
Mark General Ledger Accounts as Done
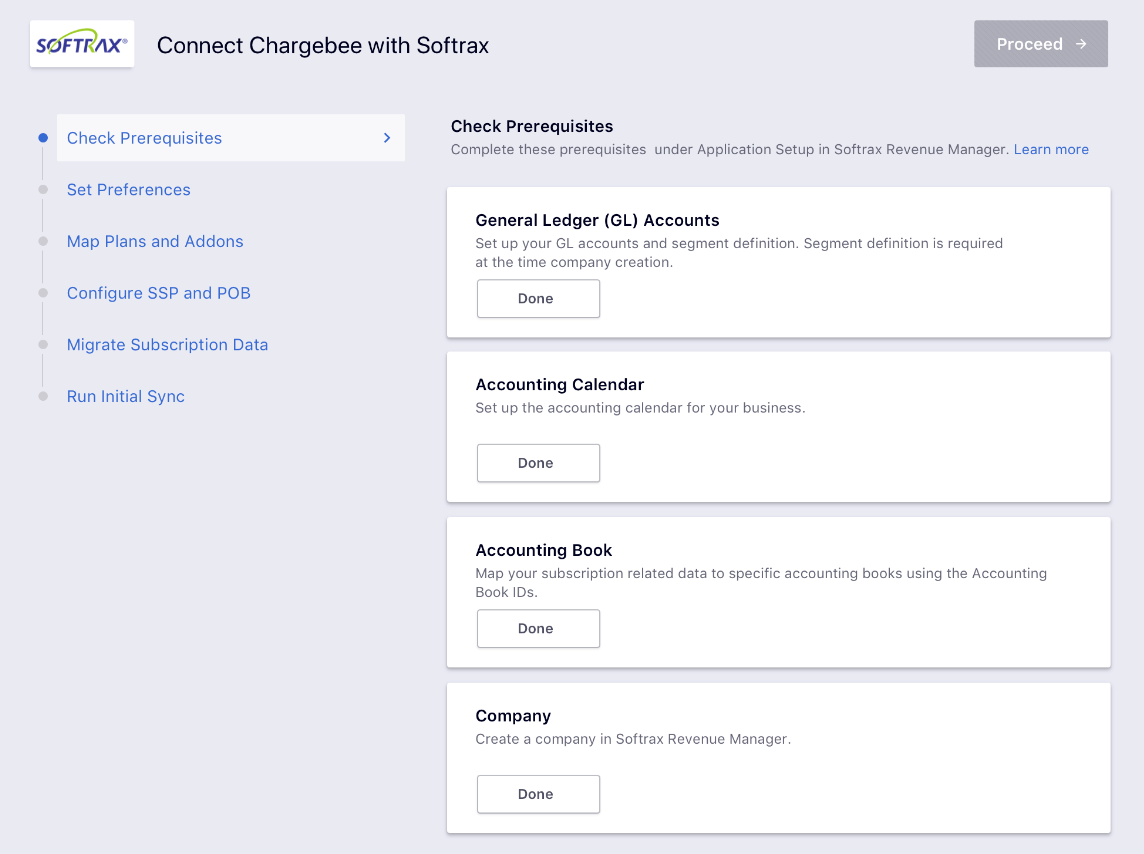pos(538,299)
